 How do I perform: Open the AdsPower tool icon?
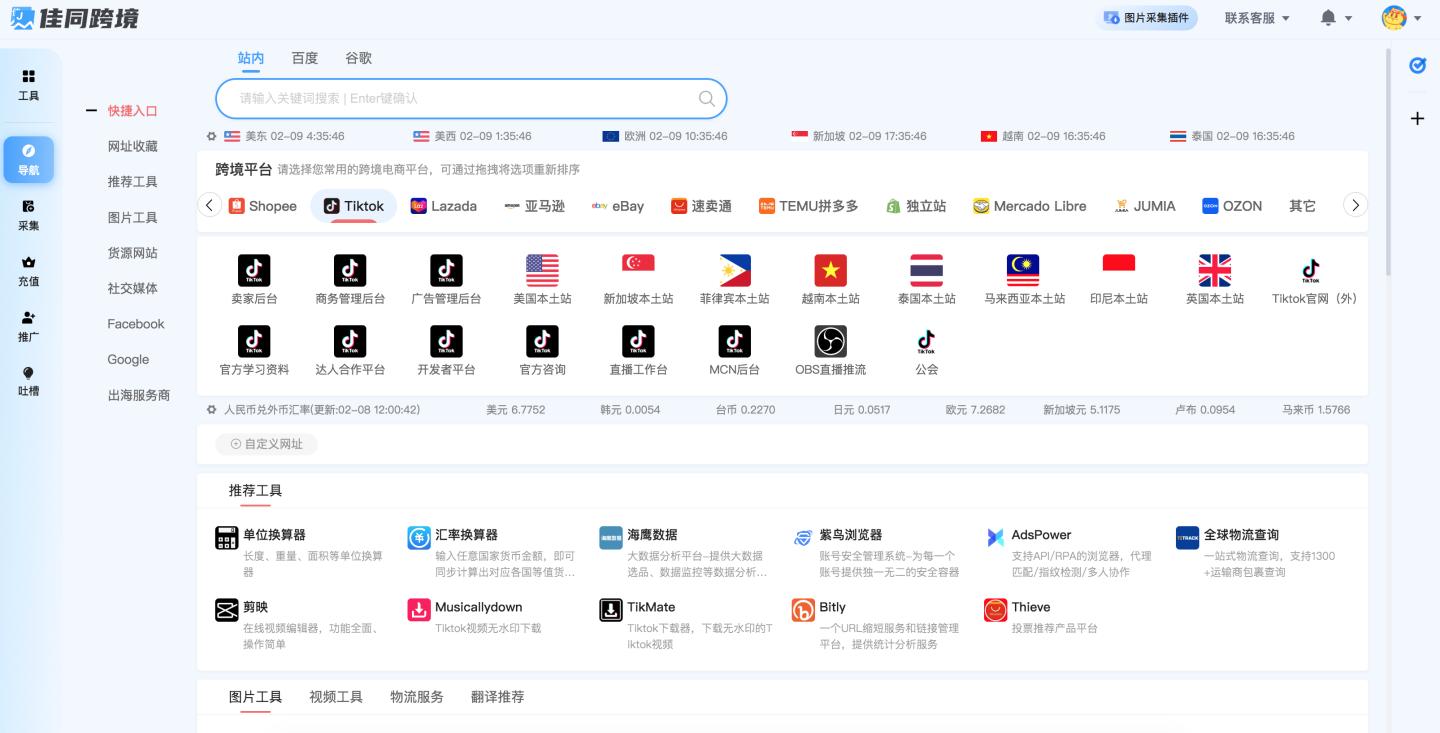pyautogui.click(x=995, y=537)
